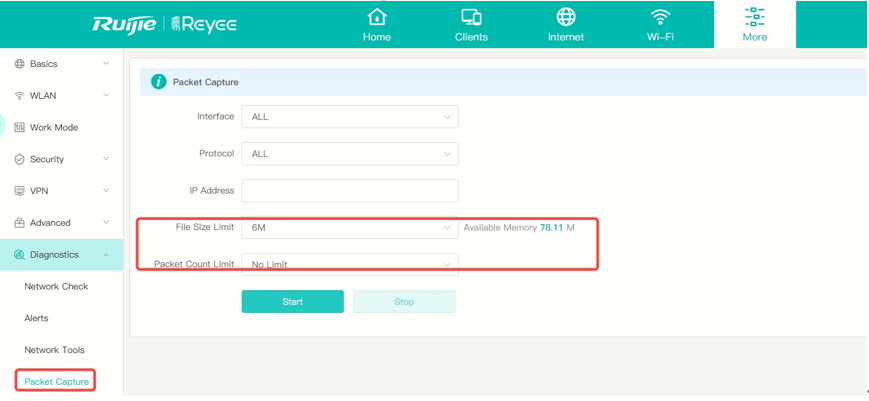Screen dimensions: 869x401
Task: Click the Home icon in top navigation
Action: 376,17
